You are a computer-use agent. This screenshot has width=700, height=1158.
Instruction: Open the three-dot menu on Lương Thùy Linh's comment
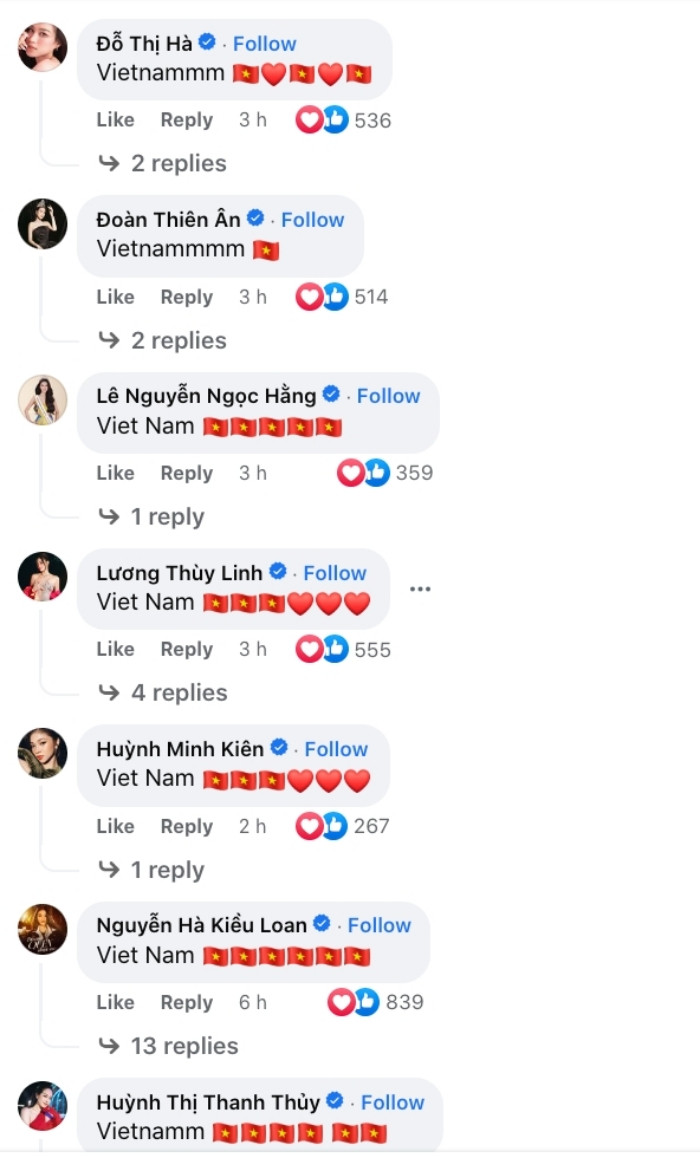420,589
